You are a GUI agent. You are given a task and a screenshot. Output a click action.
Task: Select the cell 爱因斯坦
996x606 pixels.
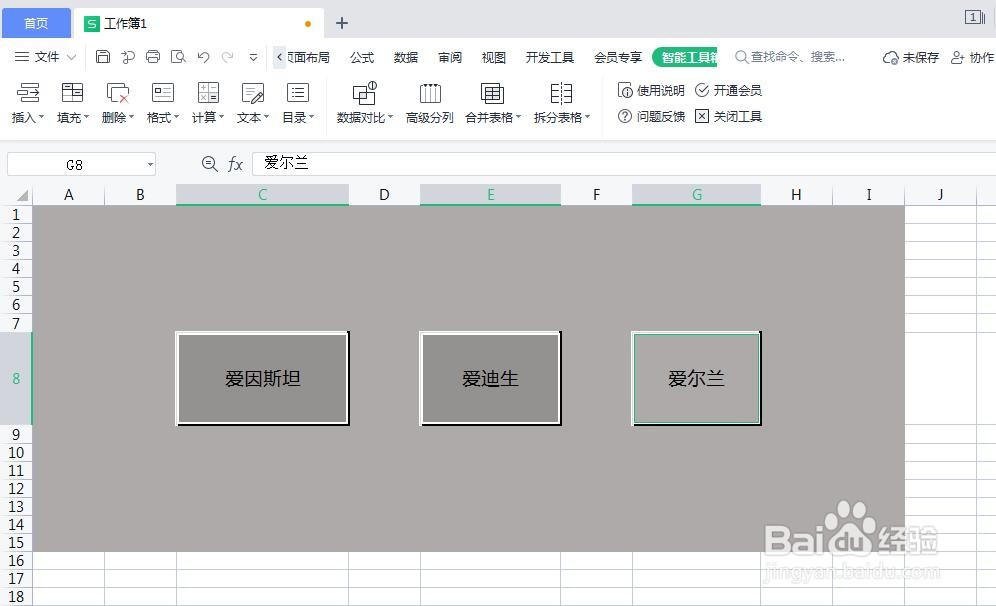pos(262,379)
